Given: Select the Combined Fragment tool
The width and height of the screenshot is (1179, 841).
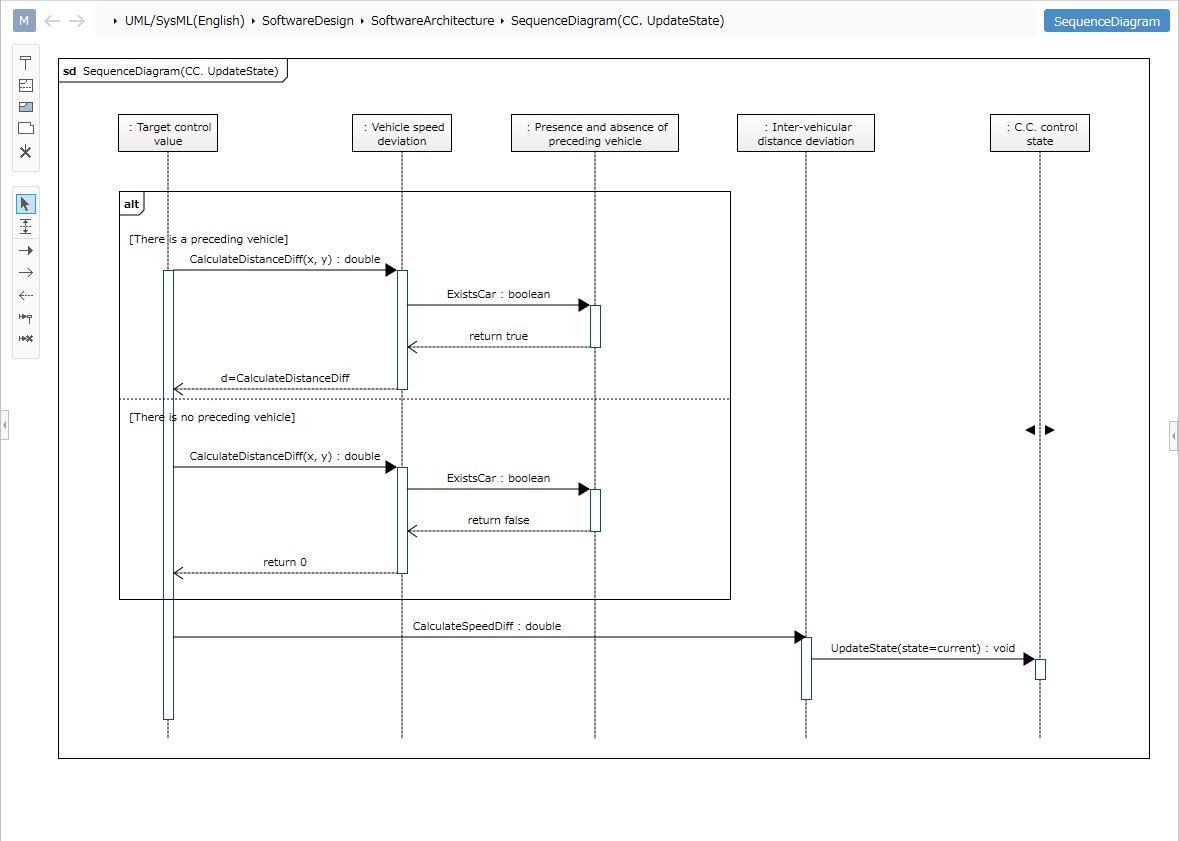Looking at the screenshot, I should [26, 85].
